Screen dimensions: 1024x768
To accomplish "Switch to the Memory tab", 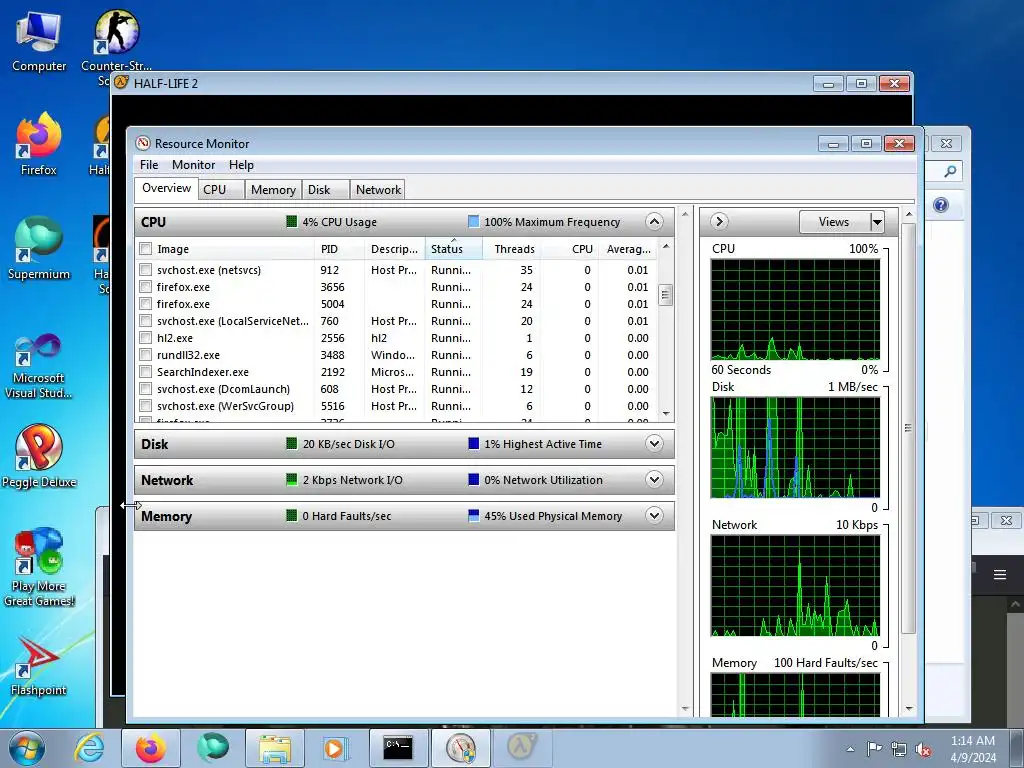I will [x=273, y=189].
